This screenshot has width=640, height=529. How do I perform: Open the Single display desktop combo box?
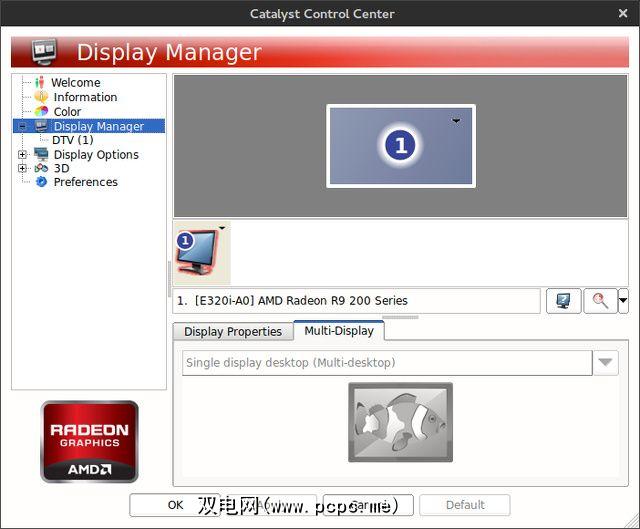pos(387,363)
